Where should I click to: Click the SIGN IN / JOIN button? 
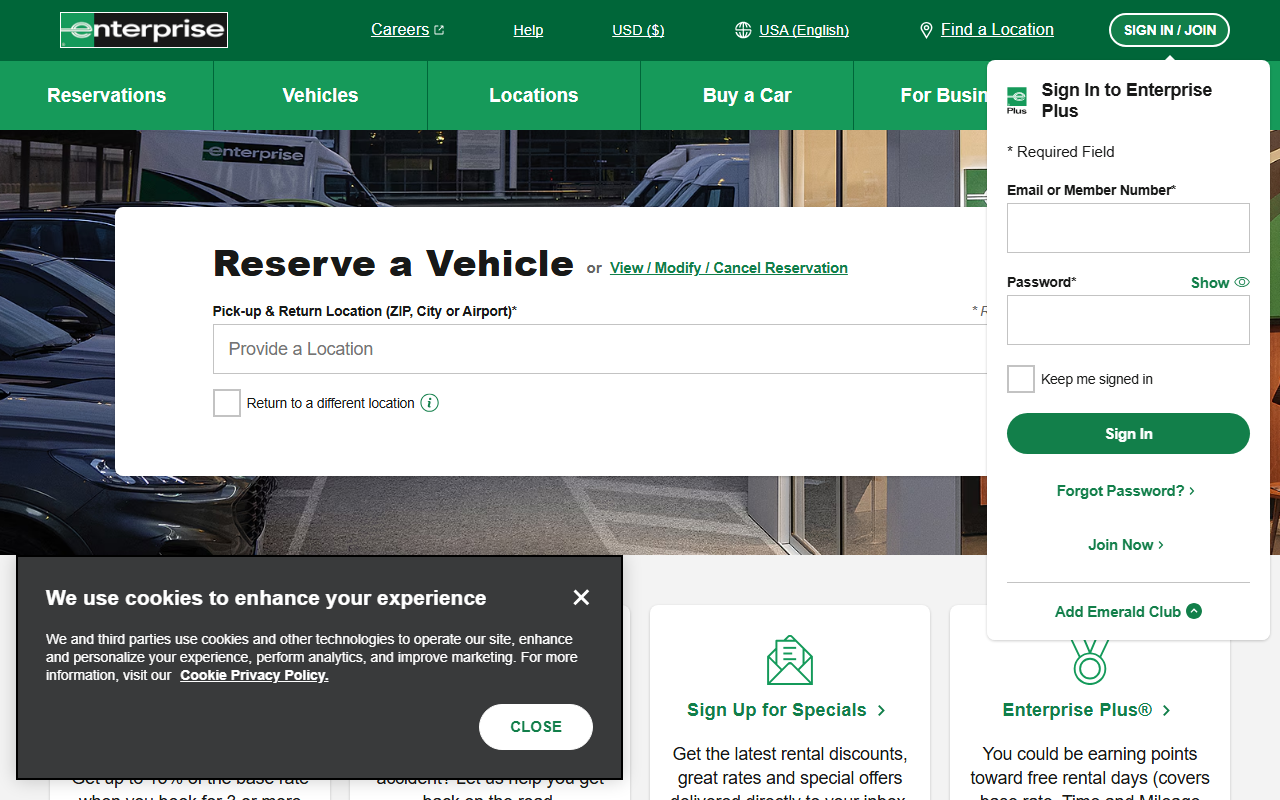coord(1169,30)
